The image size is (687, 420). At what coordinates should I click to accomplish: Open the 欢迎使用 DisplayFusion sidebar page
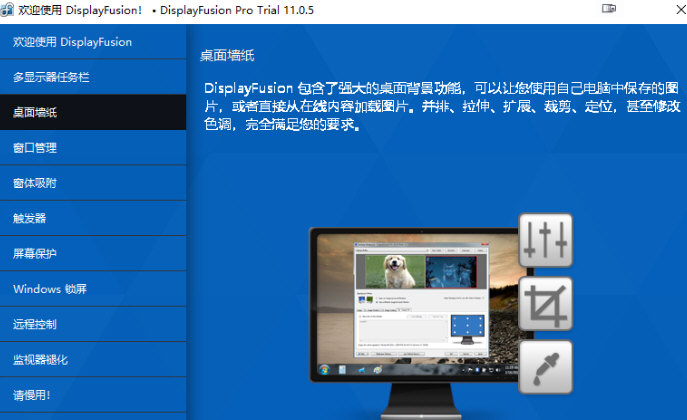tap(93, 42)
